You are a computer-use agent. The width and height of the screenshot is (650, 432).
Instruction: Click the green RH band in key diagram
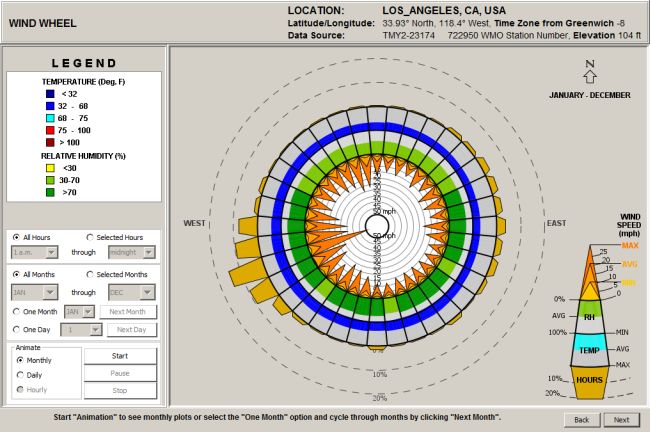[x=589, y=309]
